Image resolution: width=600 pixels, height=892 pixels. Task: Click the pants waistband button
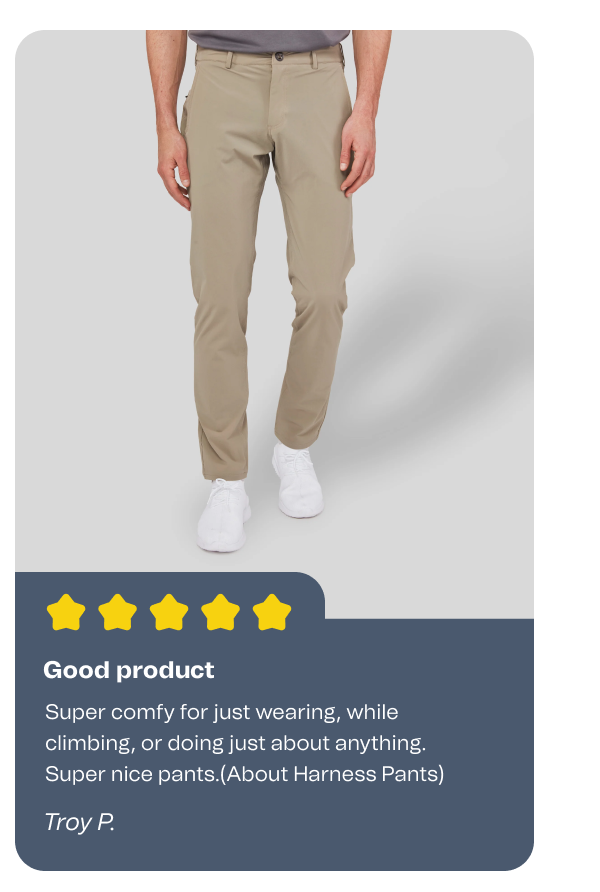tap(279, 56)
